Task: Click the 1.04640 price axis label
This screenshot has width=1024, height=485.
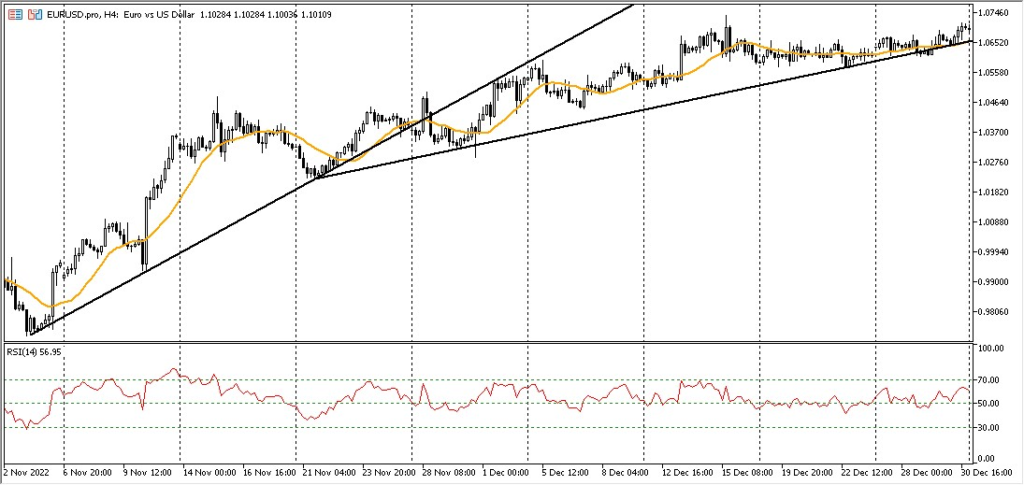Action: 995,102
